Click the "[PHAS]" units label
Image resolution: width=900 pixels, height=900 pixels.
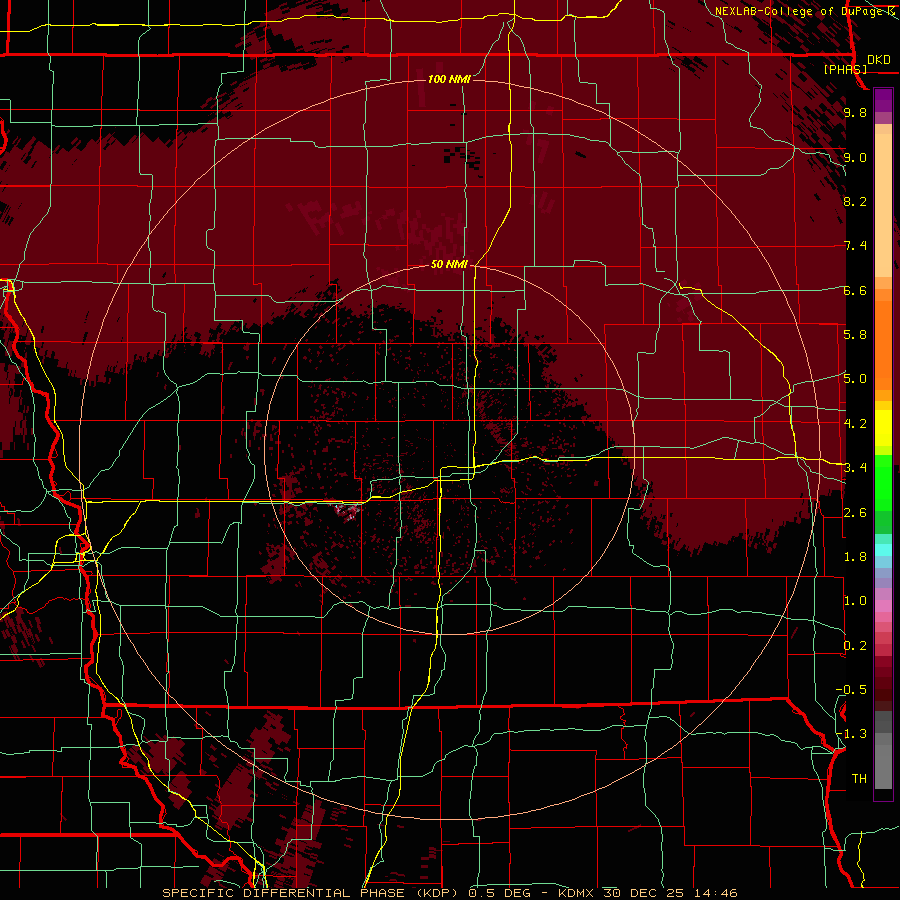[x=845, y=69]
